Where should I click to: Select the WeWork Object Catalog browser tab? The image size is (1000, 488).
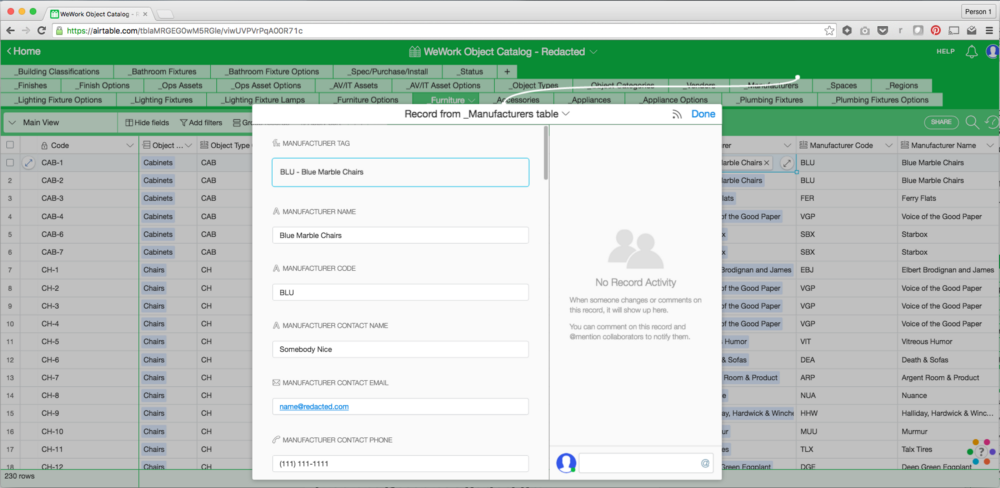pos(99,12)
